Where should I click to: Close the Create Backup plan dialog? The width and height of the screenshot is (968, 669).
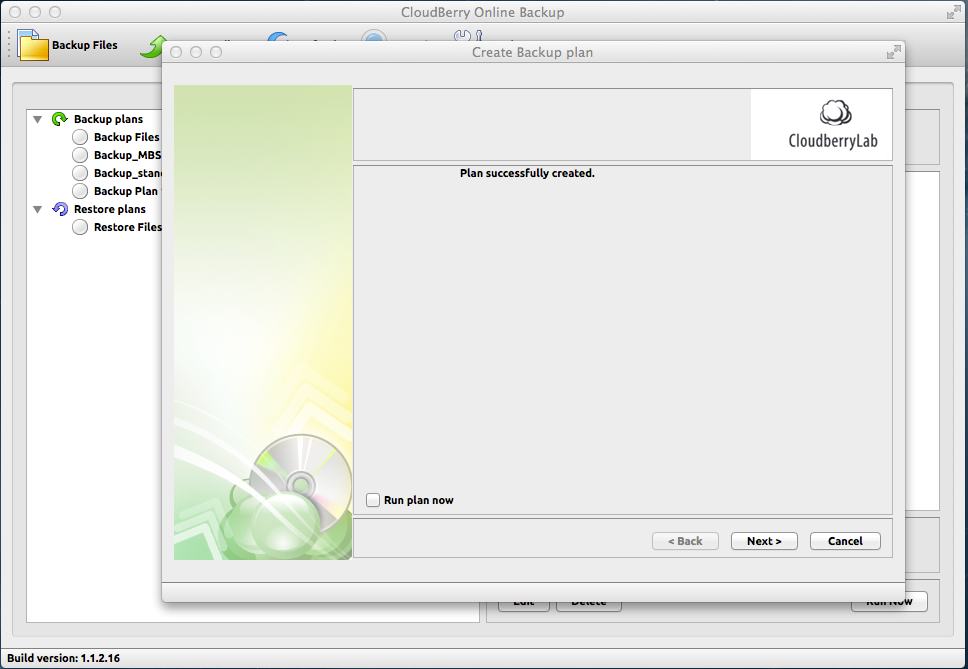[x=176, y=52]
